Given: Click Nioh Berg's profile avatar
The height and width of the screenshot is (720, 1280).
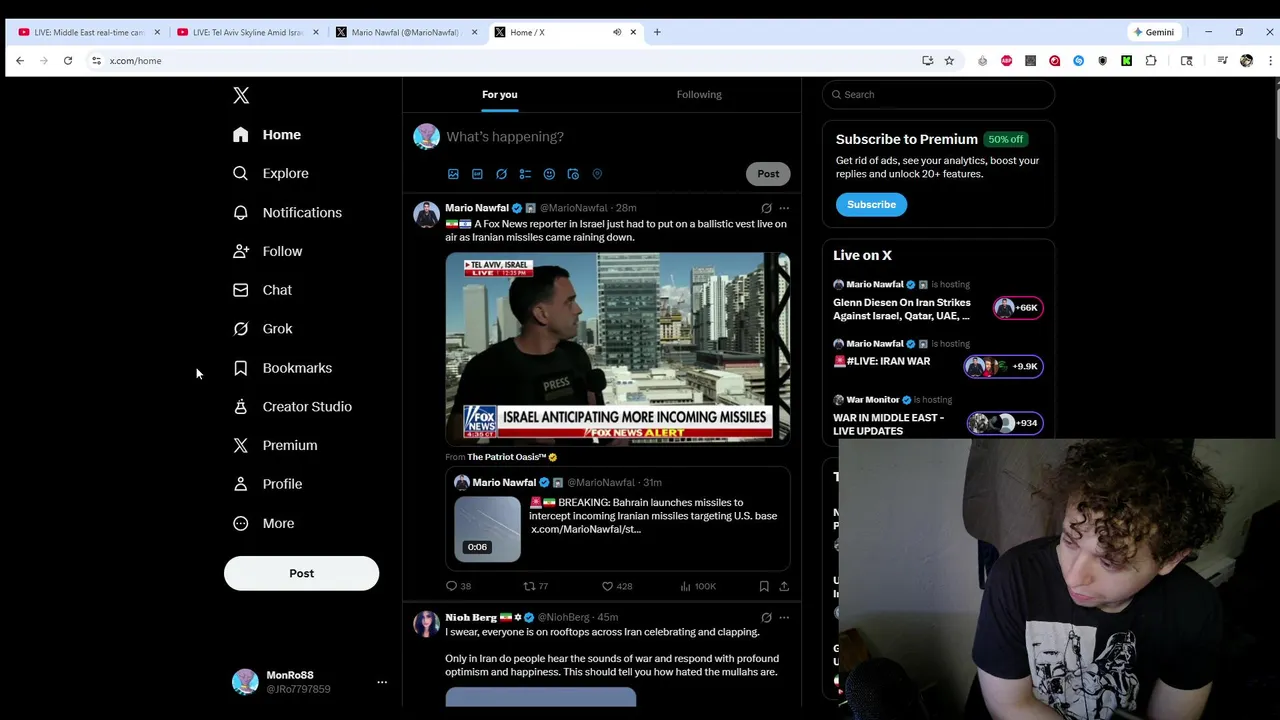Looking at the screenshot, I should [x=427, y=625].
